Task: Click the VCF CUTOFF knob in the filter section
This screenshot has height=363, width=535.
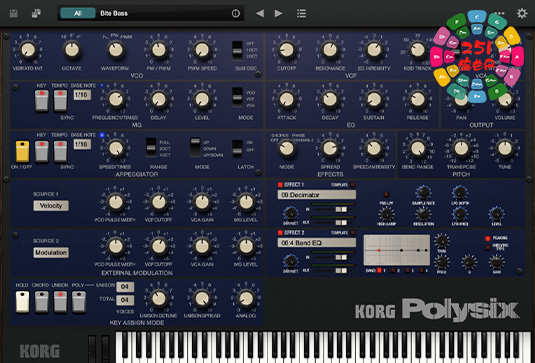Action: [x=287, y=50]
